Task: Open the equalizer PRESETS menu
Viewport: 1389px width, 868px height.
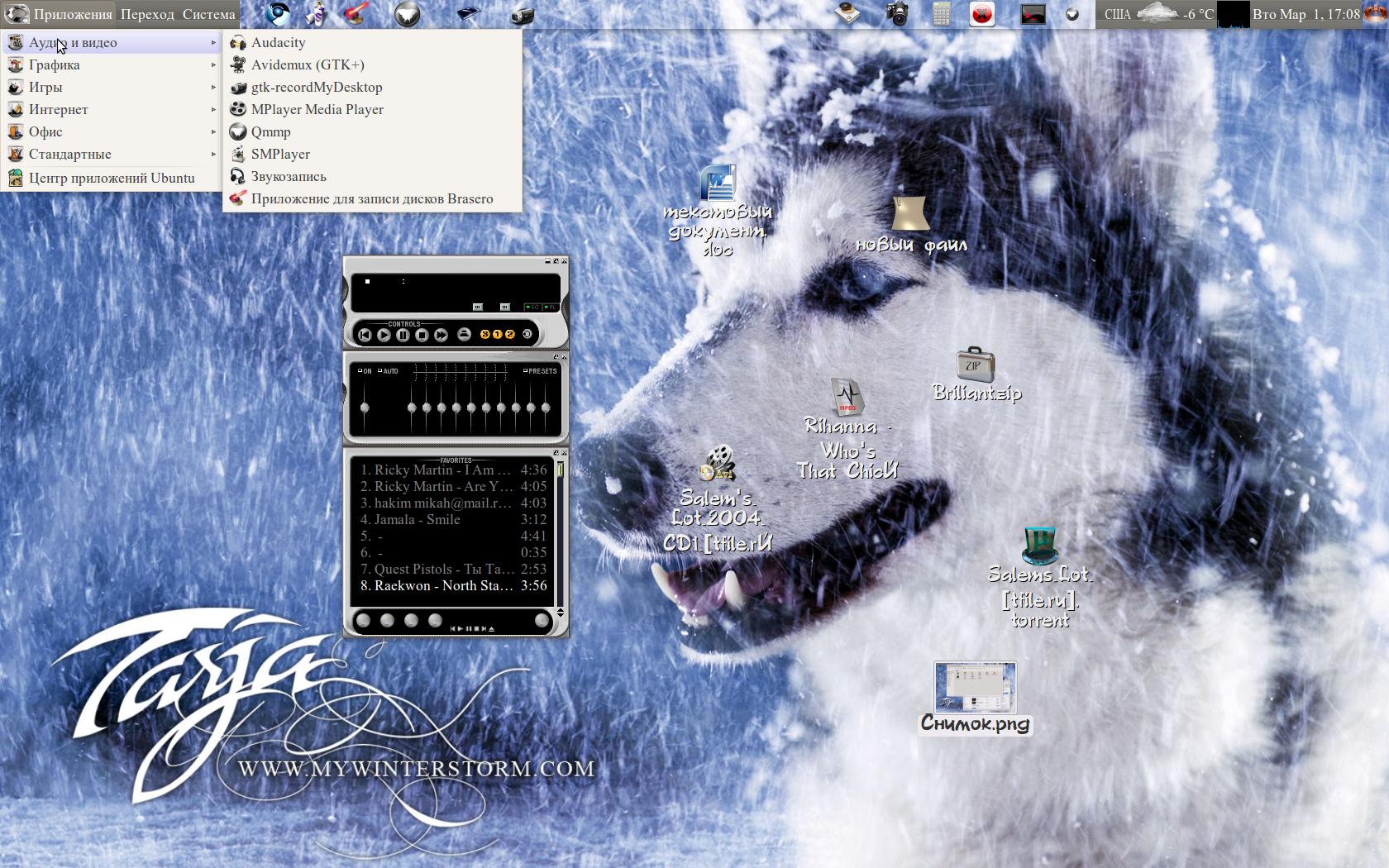Action: coord(540,371)
